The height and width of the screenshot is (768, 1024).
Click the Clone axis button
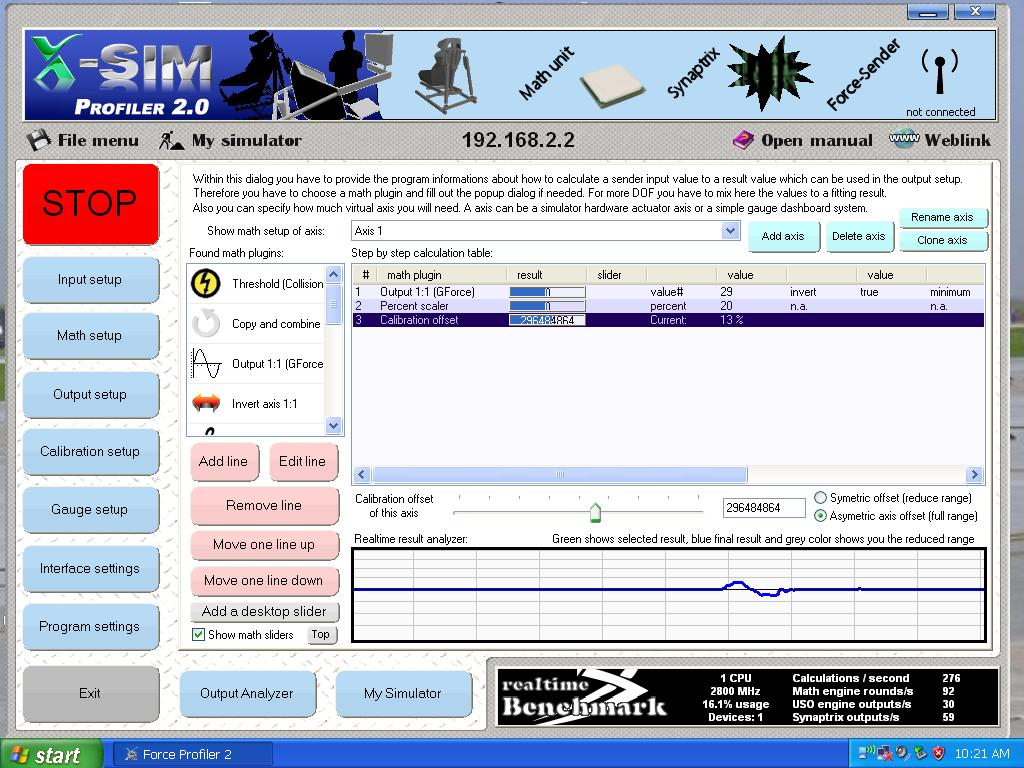pos(942,240)
